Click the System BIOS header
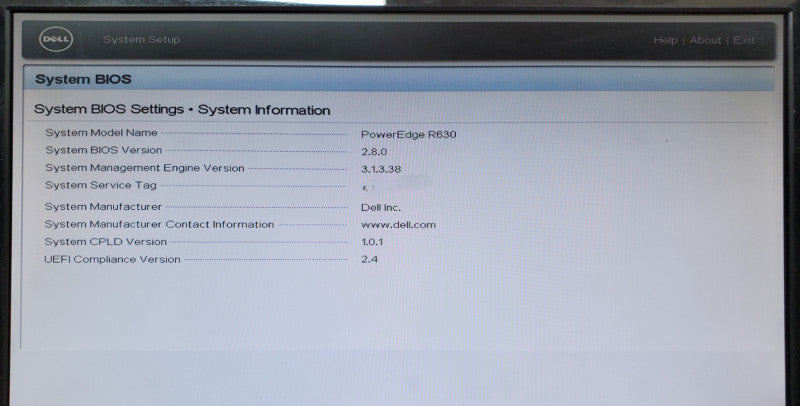The height and width of the screenshot is (406, 800). [x=83, y=80]
